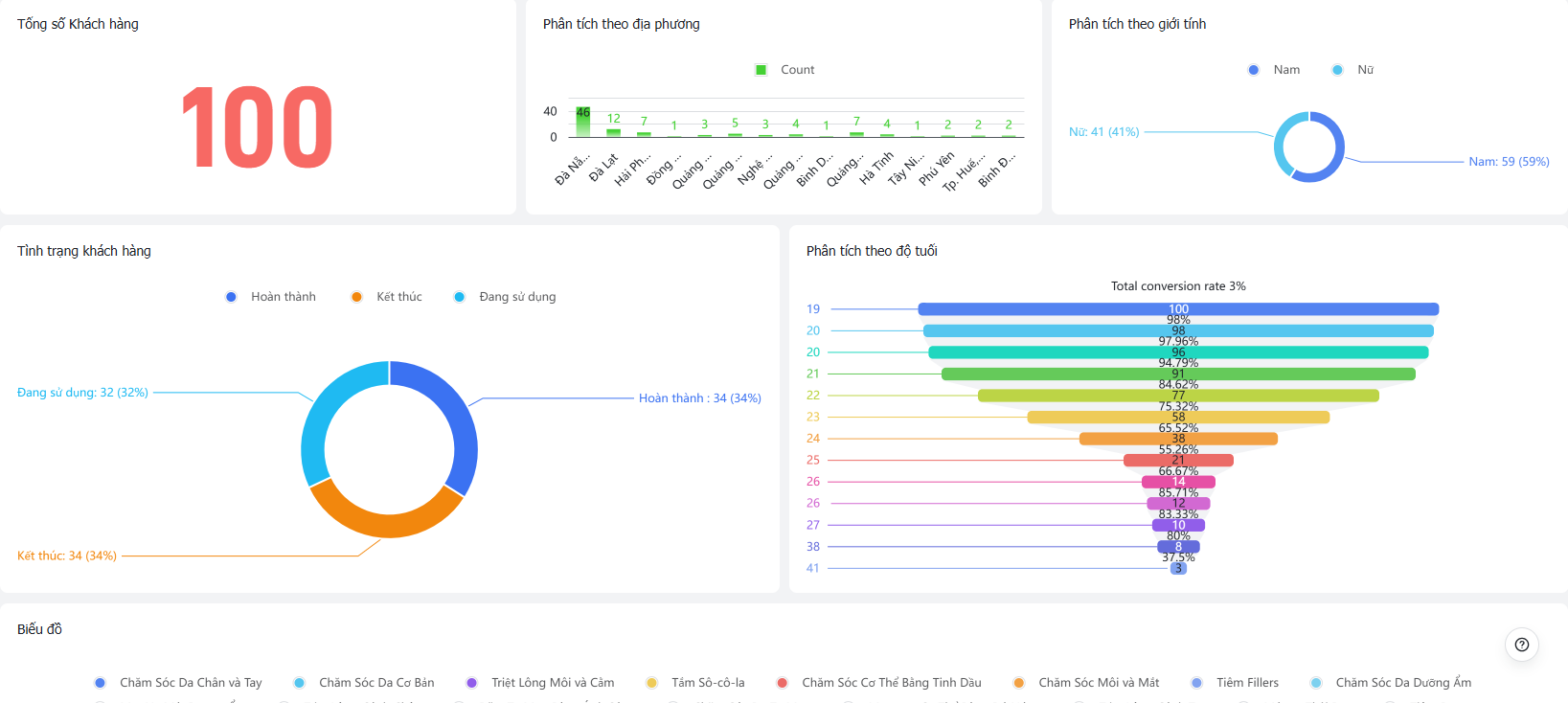The image size is (1568, 703).
Task: Click the Tp. Huế axis label
Action: coord(965,172)
